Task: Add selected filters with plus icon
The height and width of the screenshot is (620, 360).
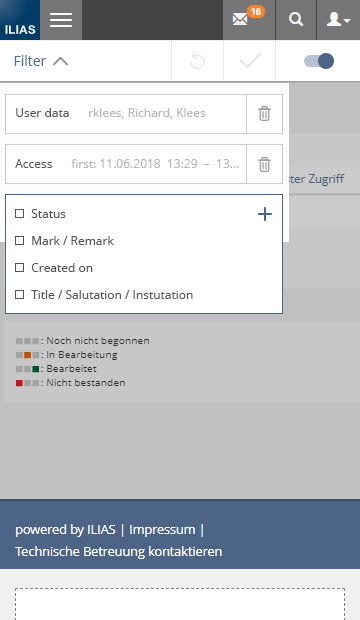Action: (265, 214)
